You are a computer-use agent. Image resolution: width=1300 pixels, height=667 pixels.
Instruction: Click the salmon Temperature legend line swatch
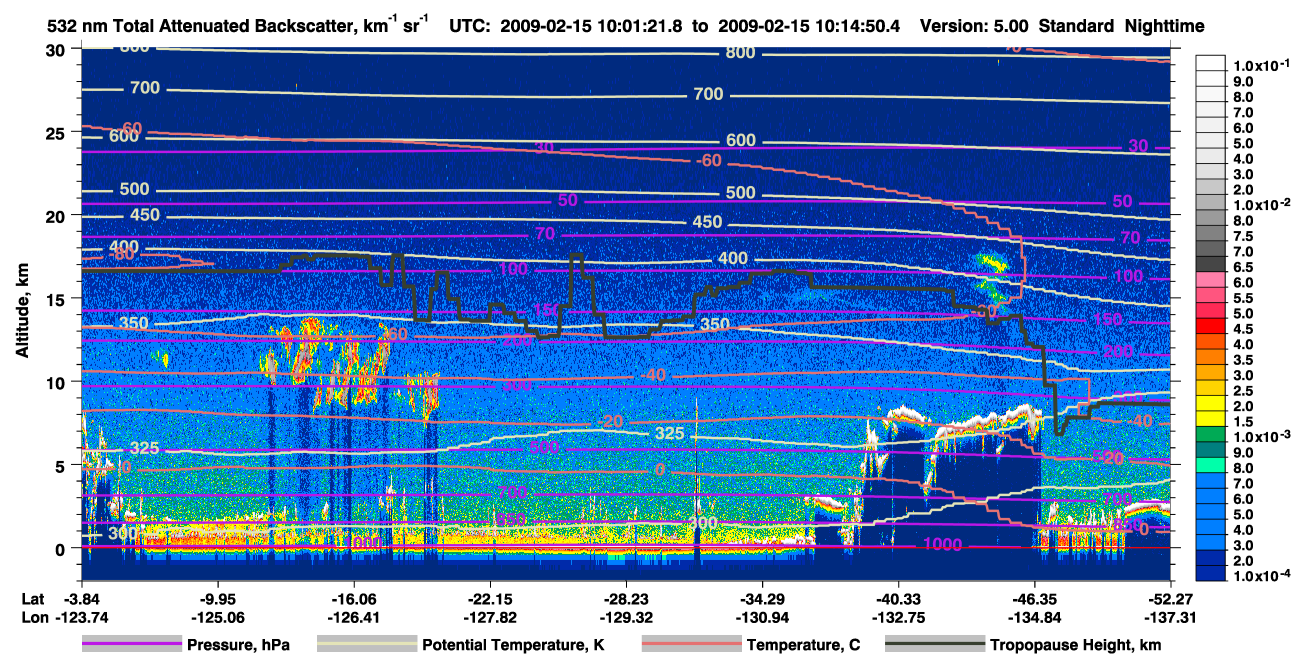[692, 645]
